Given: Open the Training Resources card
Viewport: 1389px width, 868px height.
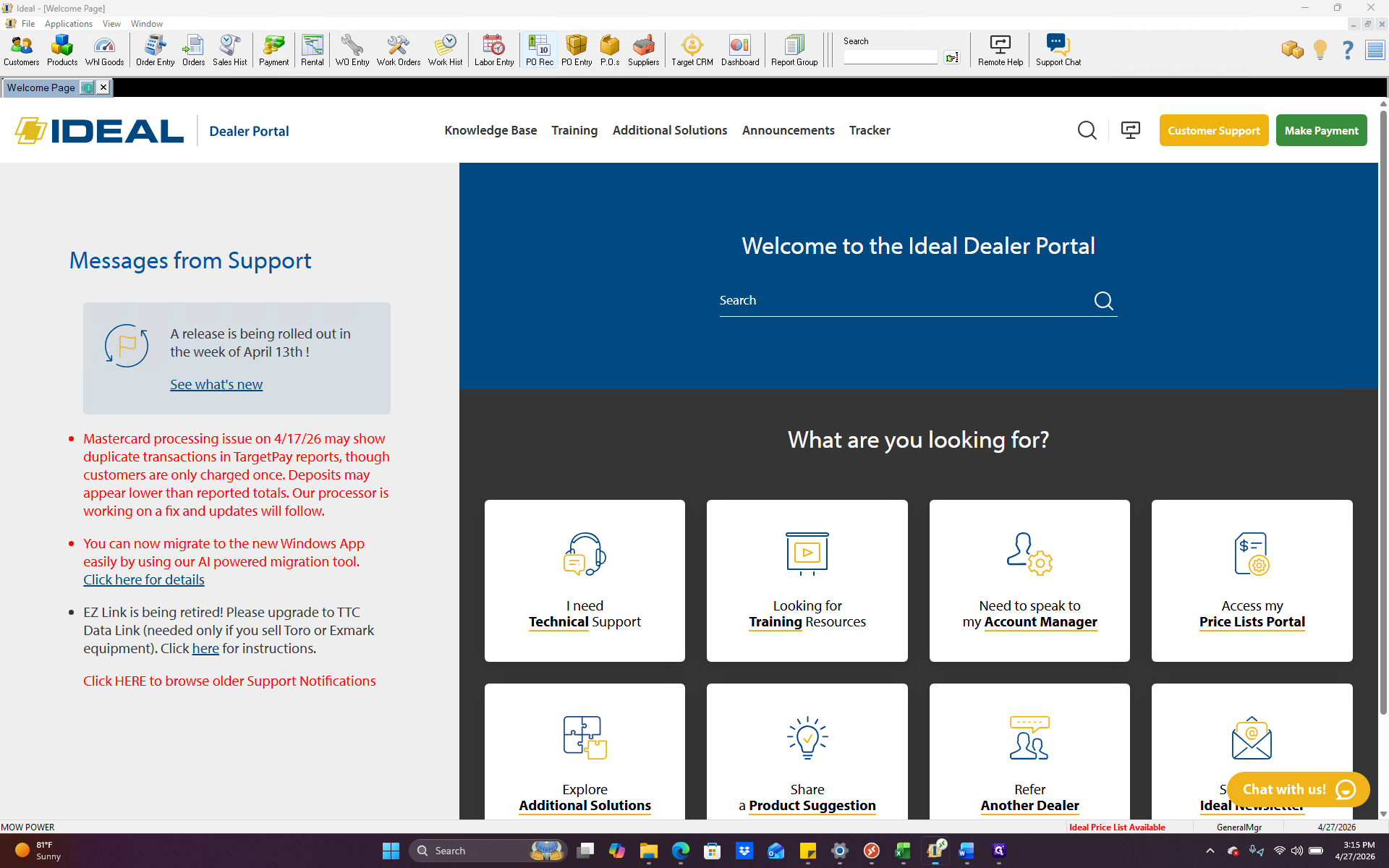Looking at the screenshot, I should click(x=807, y=580).
